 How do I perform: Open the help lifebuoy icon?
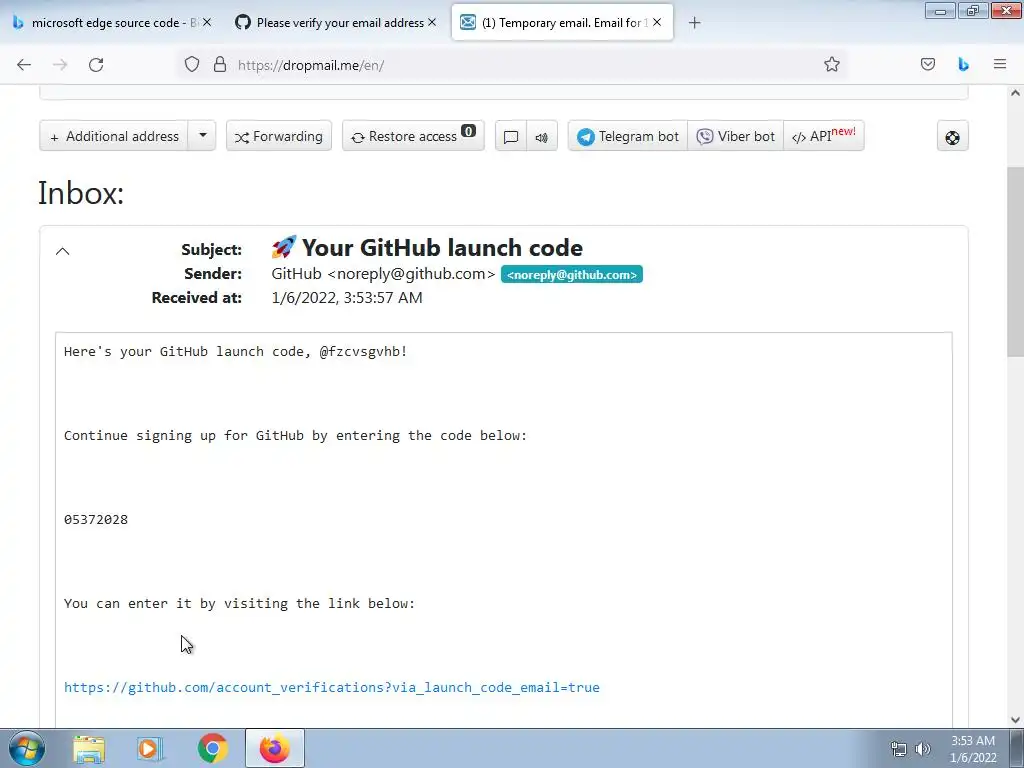(952, 136)
